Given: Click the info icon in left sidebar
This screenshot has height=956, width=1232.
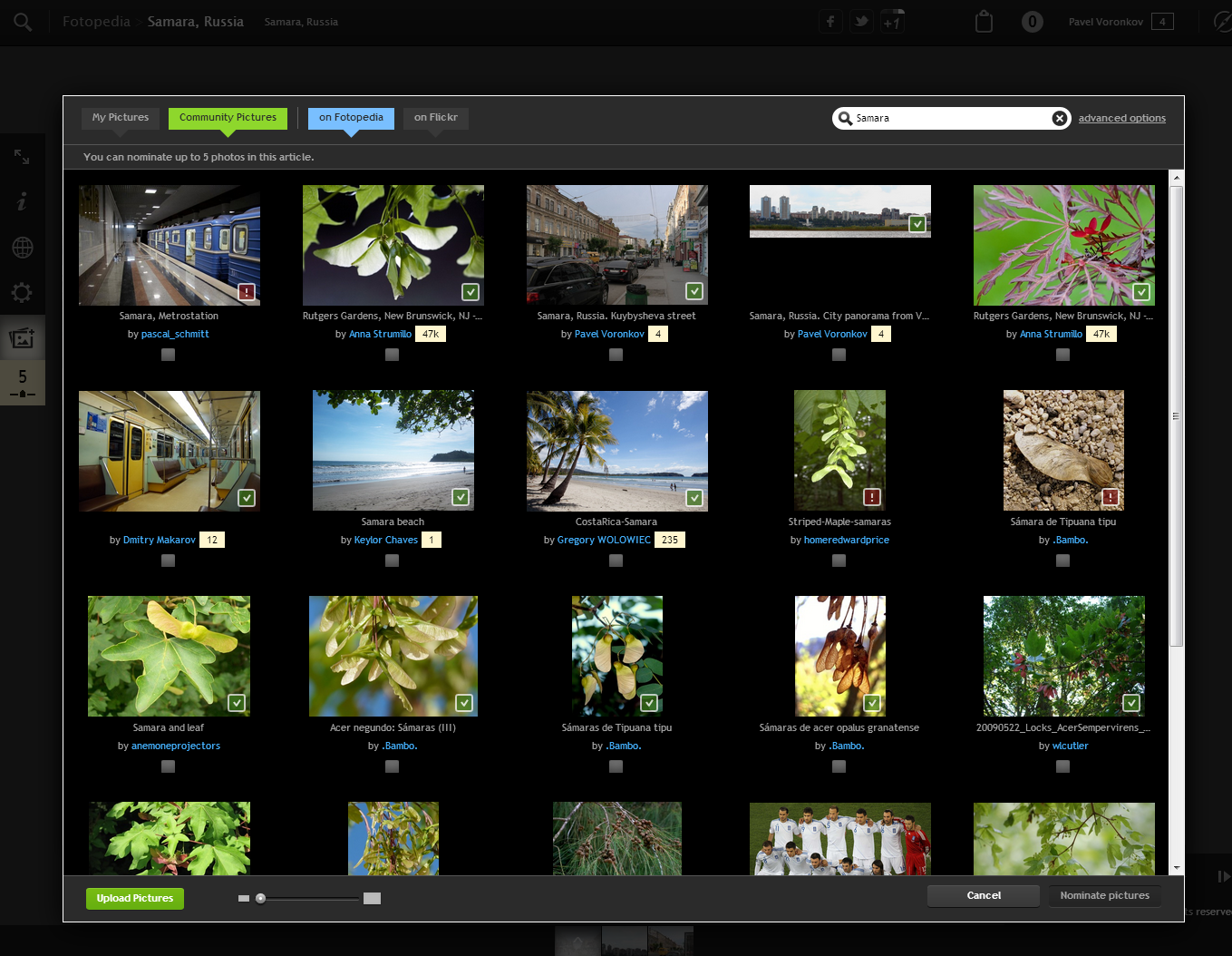Looking at the screenshot, I should pyautogui.click(x=22, y=202).
